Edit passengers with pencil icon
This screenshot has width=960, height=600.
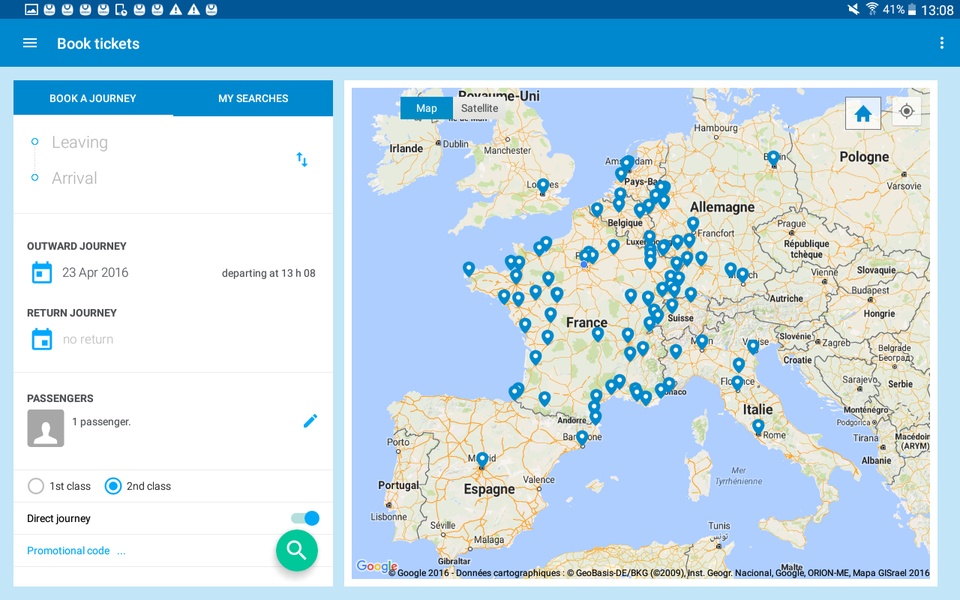pyautogui.click(x=310, y=421)
